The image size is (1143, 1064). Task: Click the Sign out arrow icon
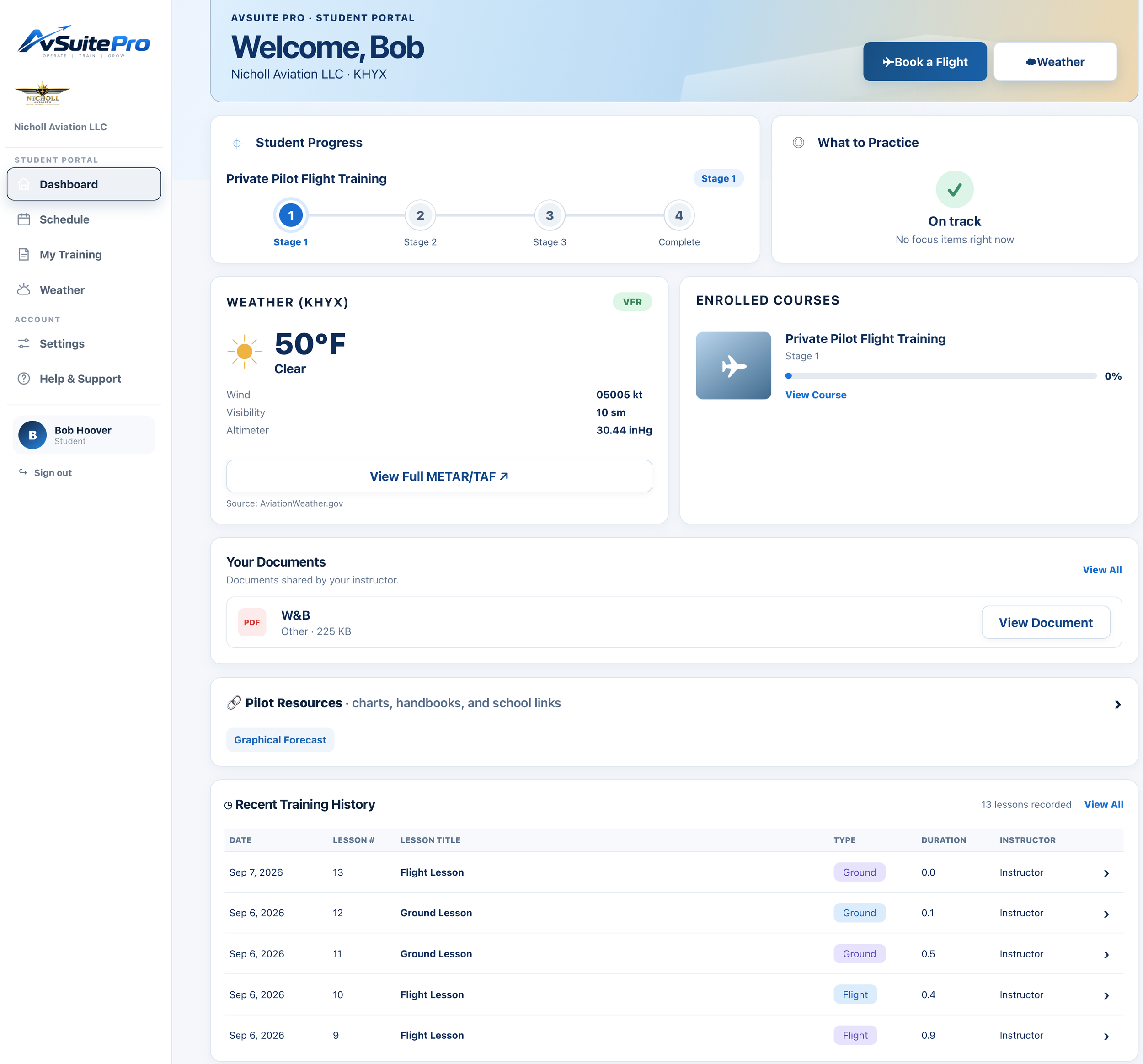click(23, 472)
